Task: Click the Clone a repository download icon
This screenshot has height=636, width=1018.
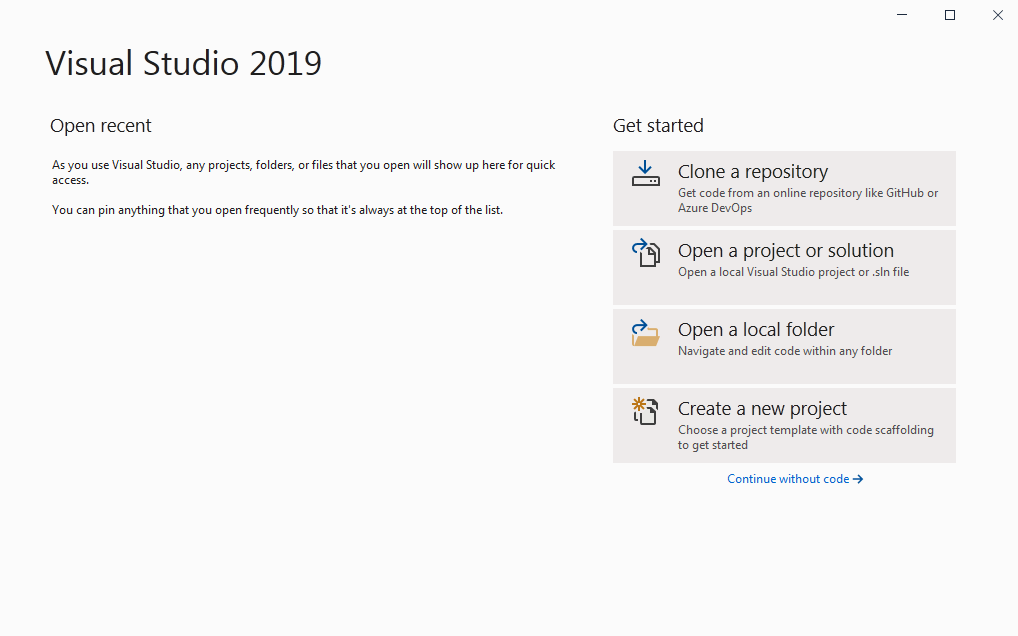Action: pyautogui.click(x=645, y=173)
